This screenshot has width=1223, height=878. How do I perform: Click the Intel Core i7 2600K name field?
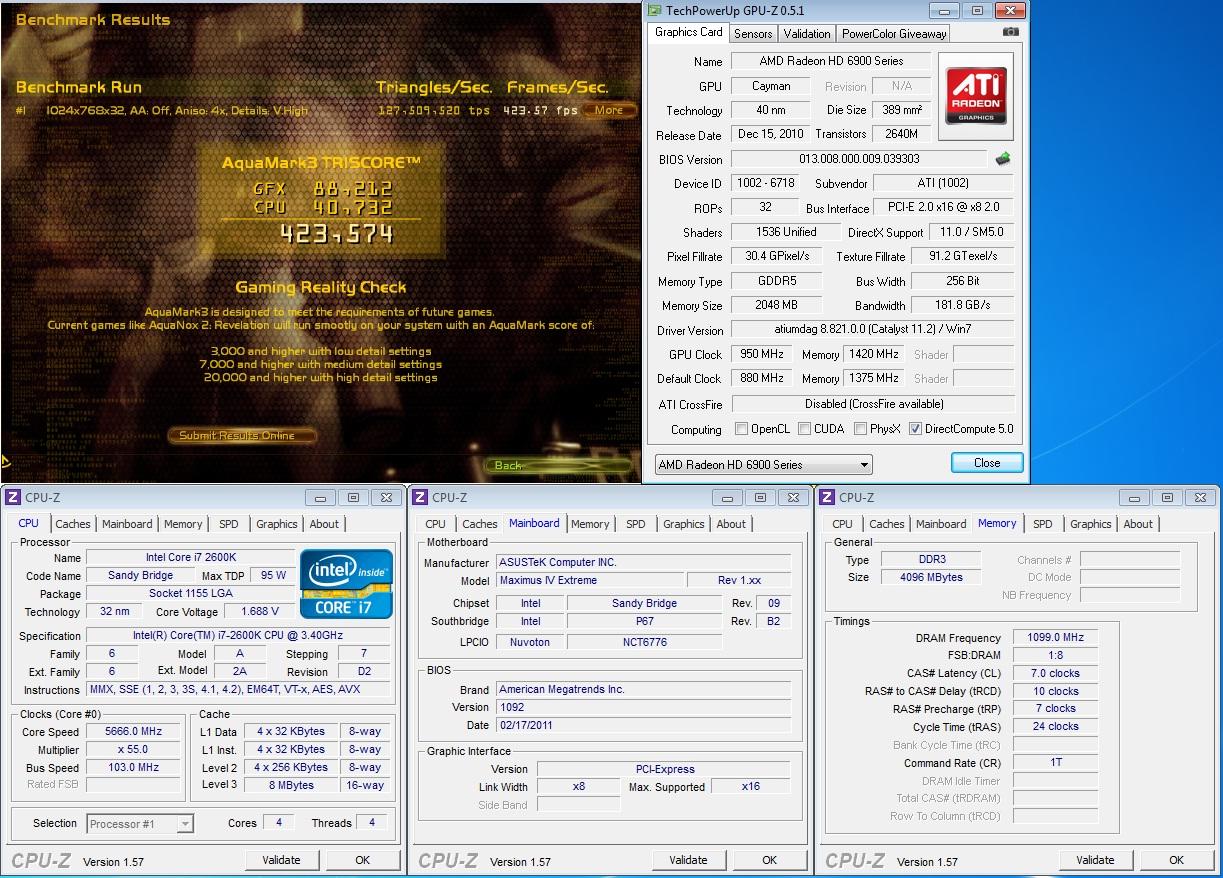(x=190, y=558)
